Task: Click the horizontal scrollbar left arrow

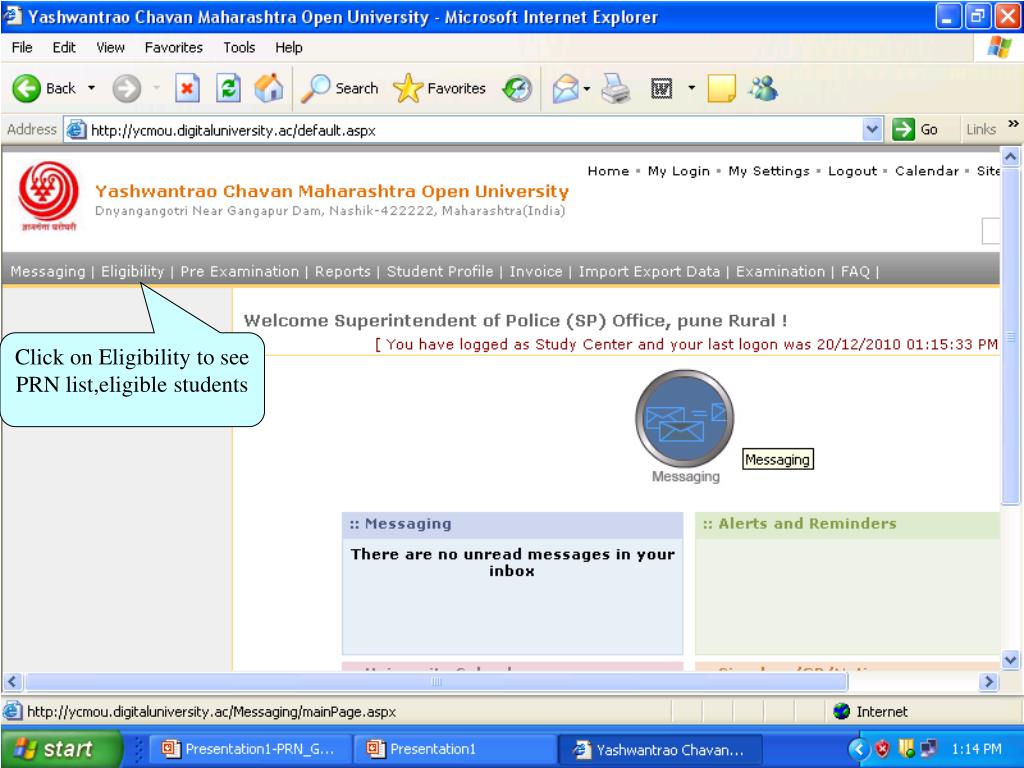Action: (12, 682)
